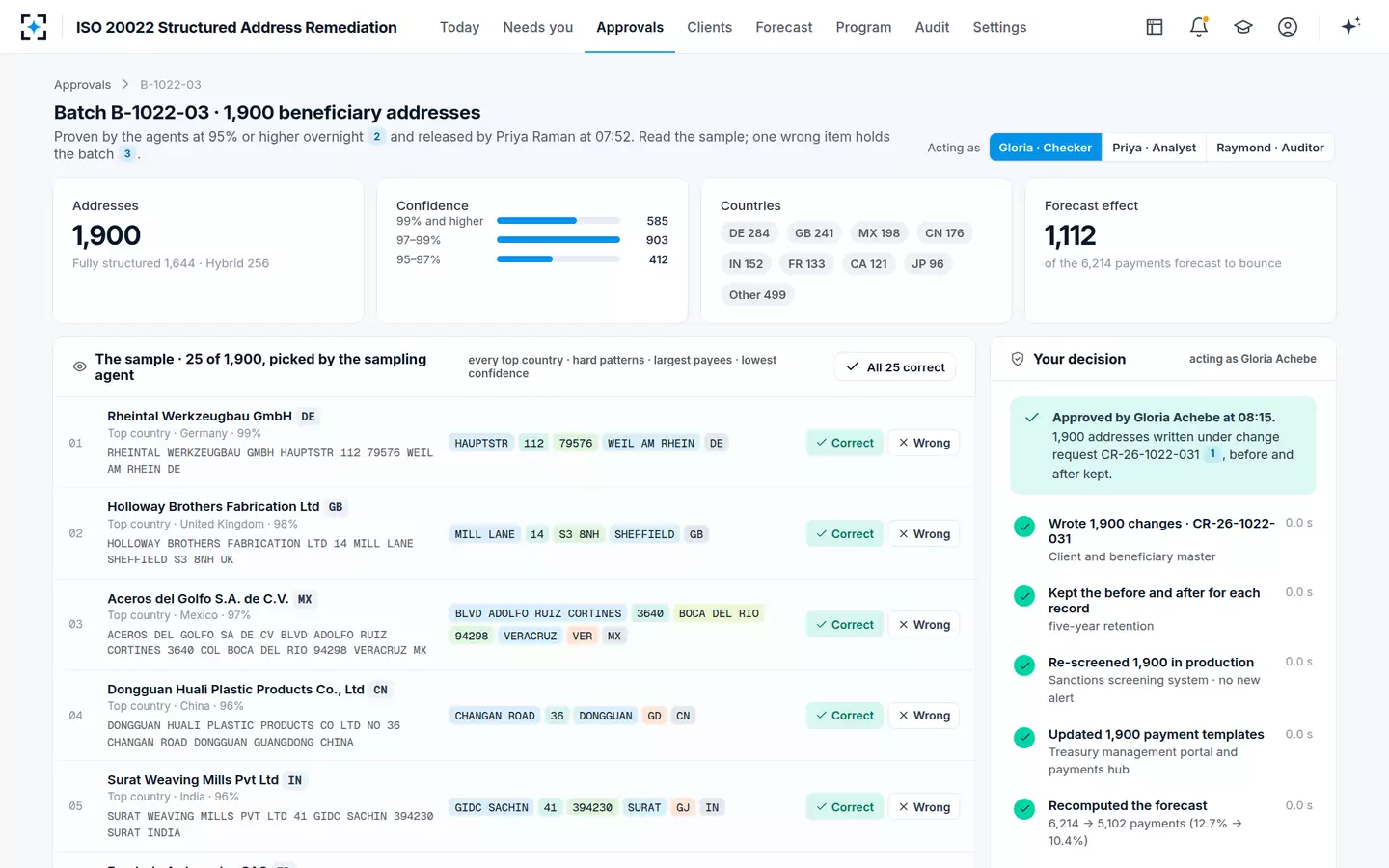Click the graduation cap learning icon
This screenshot has height=868, width=1389.
pyautogui.click(x=1243, y=27)
